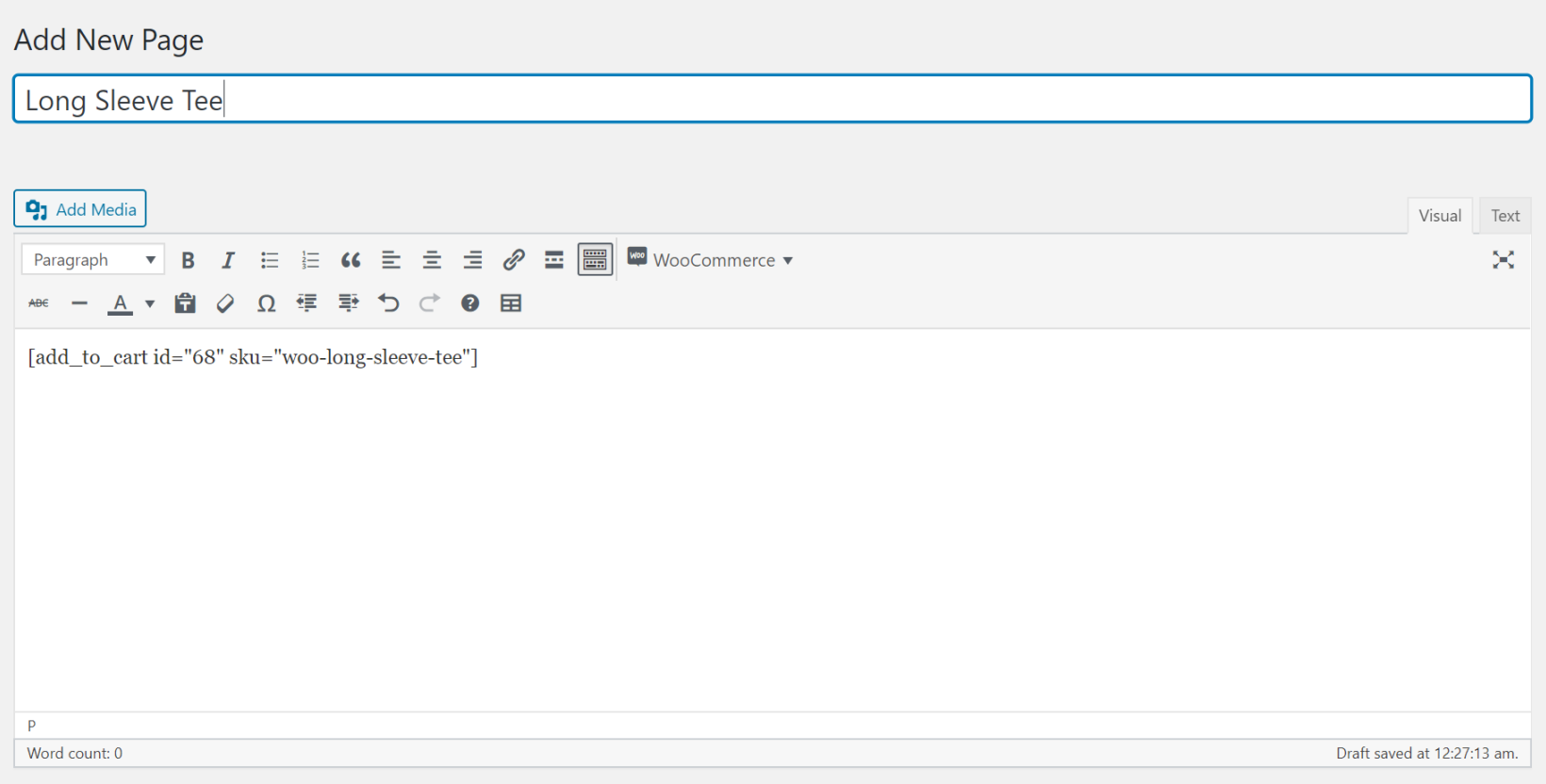Toggle the toolbar kitchen sink button

(595, 260)
